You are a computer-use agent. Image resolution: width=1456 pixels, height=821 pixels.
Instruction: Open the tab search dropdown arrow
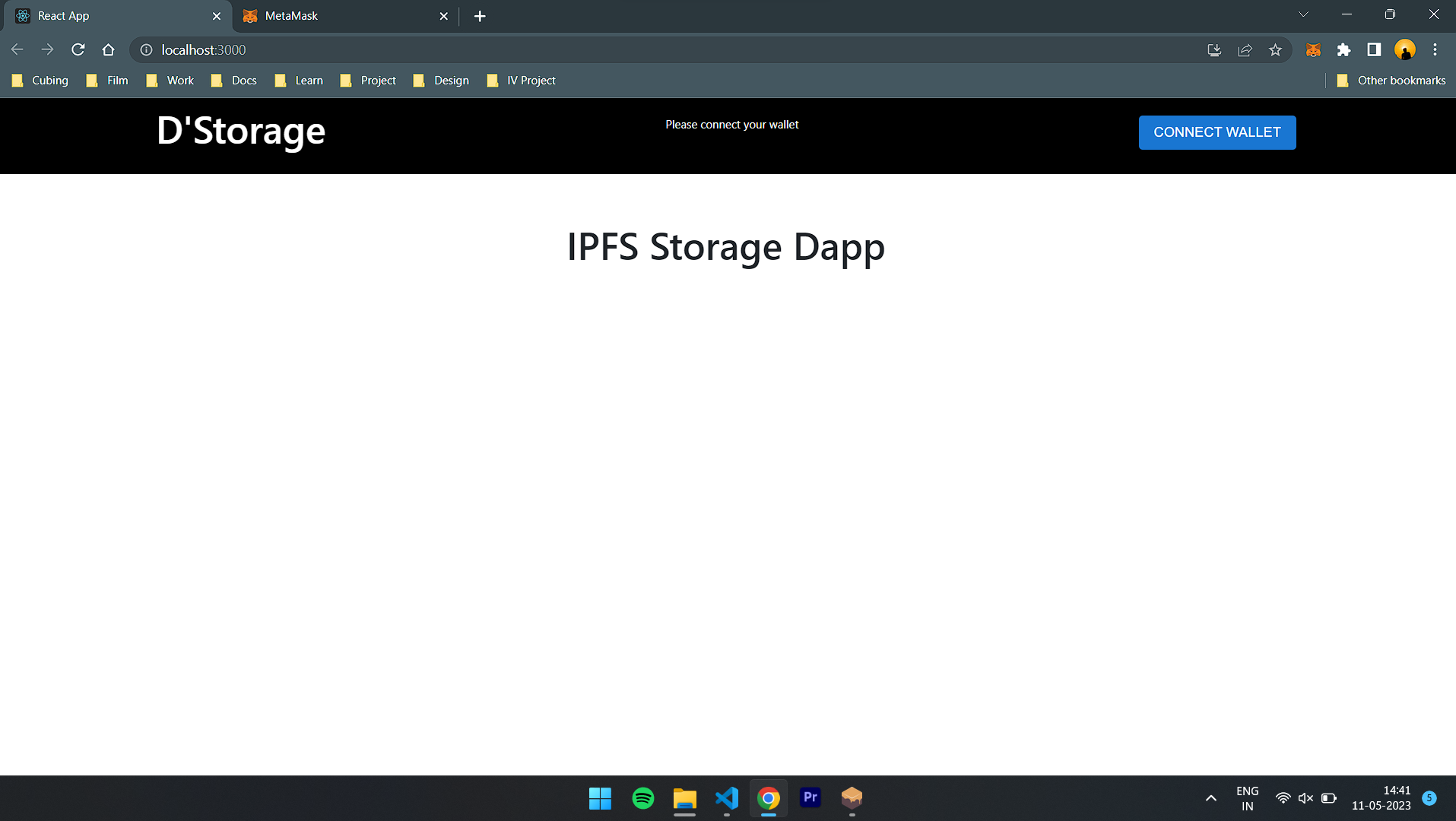tap(1303, 14)
